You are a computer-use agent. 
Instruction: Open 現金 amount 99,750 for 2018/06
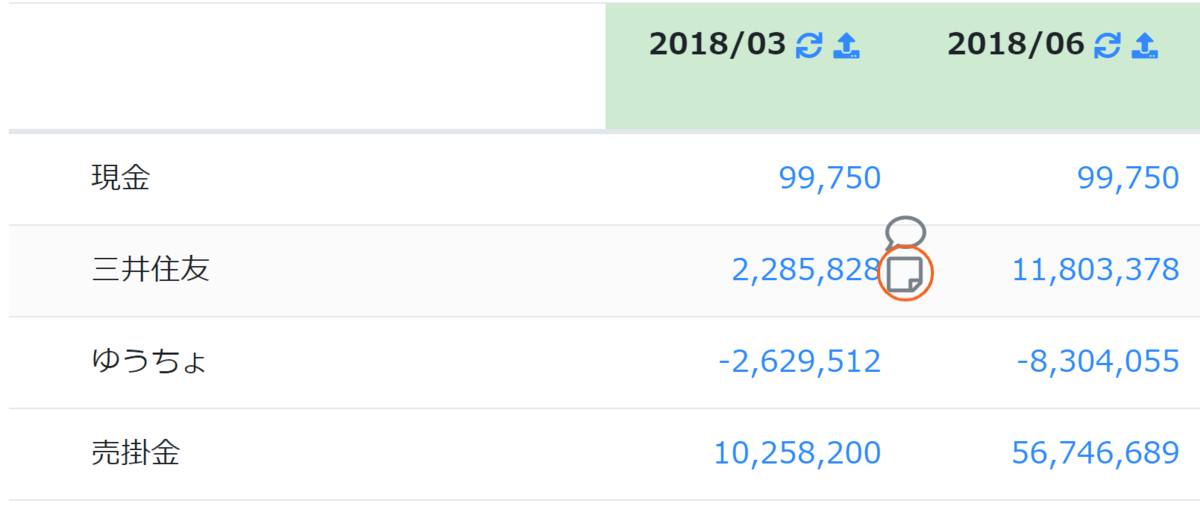pos(1128,178)
